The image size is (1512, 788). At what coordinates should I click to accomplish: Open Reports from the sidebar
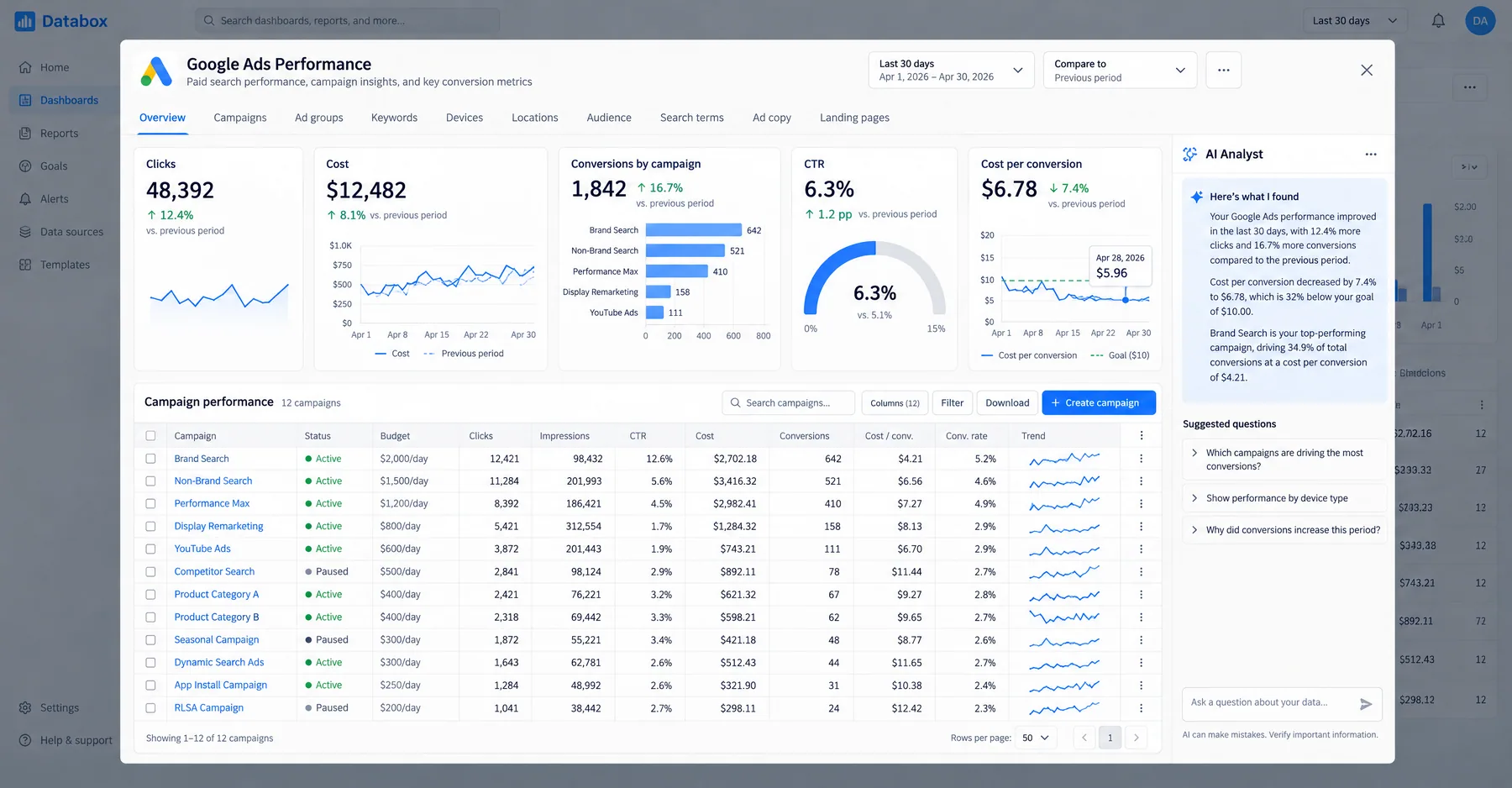(x=59, y=134)
